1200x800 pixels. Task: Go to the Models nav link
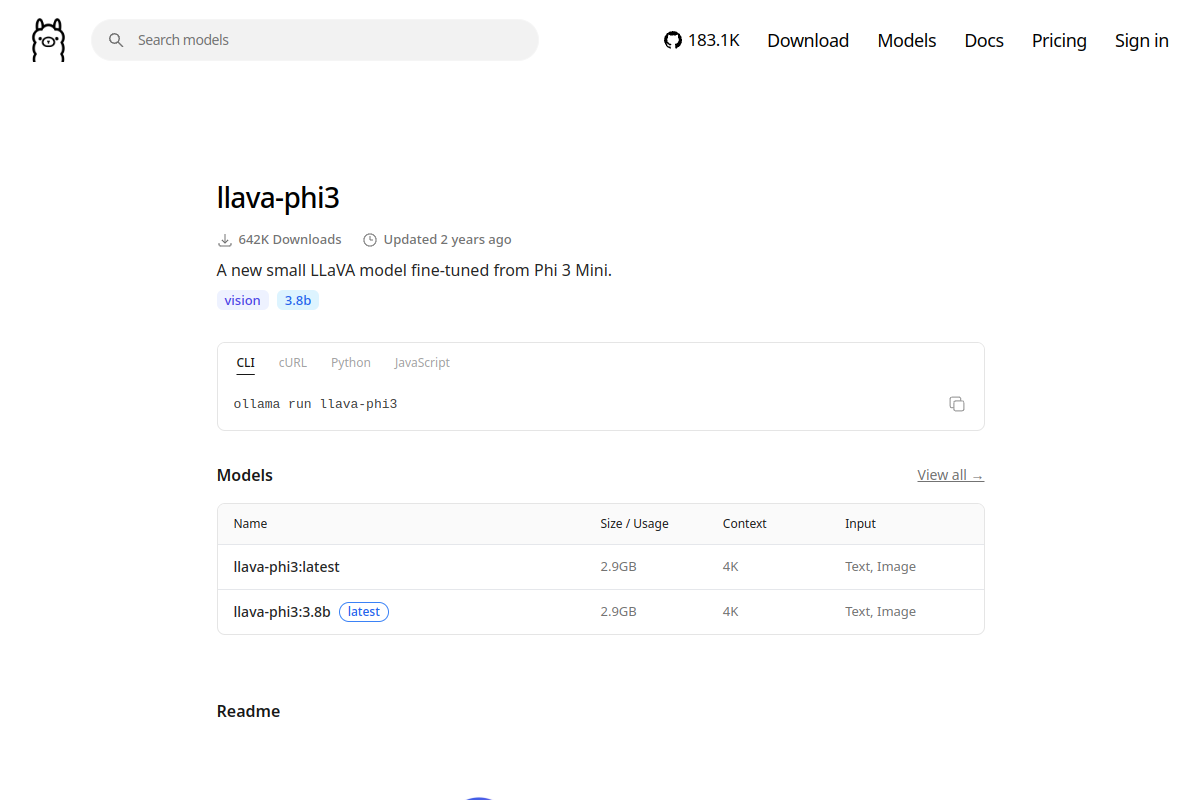(x=907, y=40)
